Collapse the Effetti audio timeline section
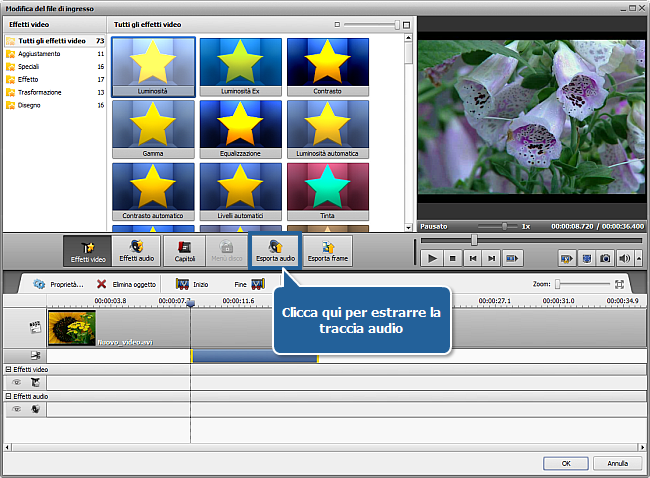This screenshot has height=478, width=650. (8, 396)
